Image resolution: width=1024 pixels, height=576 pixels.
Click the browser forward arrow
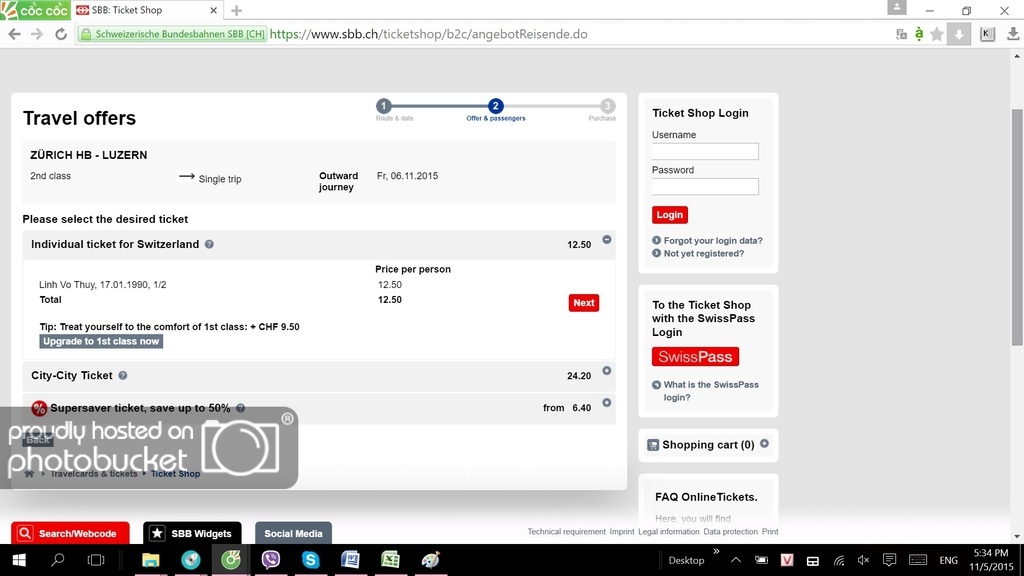[37, 34]
